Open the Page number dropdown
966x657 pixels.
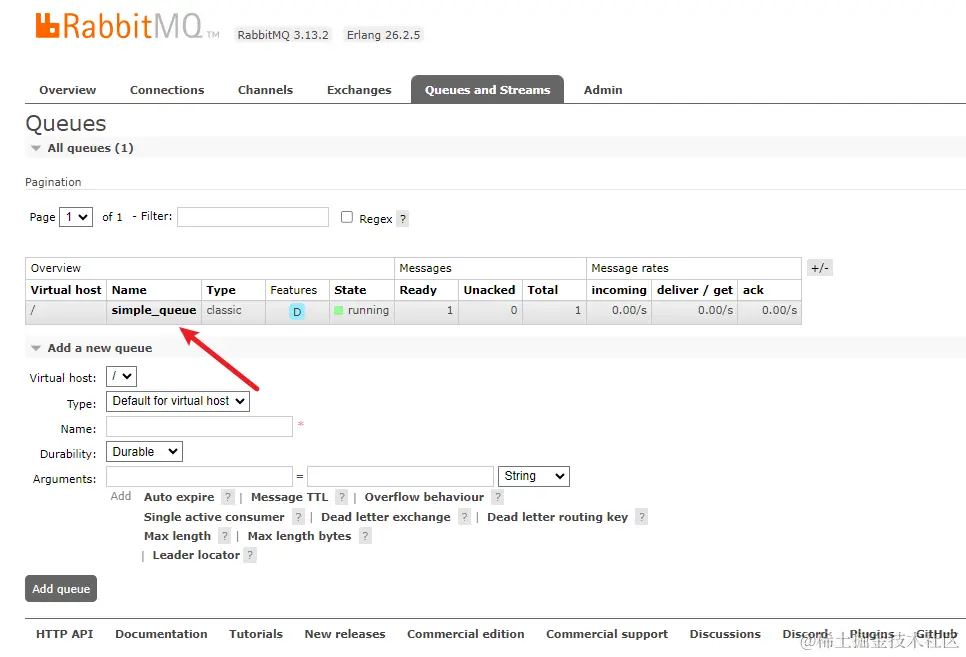[x=76, y=217]
